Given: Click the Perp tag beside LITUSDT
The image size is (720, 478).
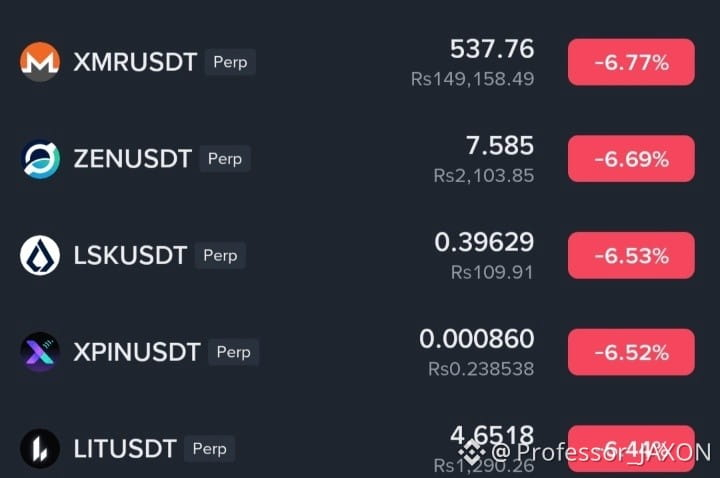Looking at the screenshot, I should (209, 449).
